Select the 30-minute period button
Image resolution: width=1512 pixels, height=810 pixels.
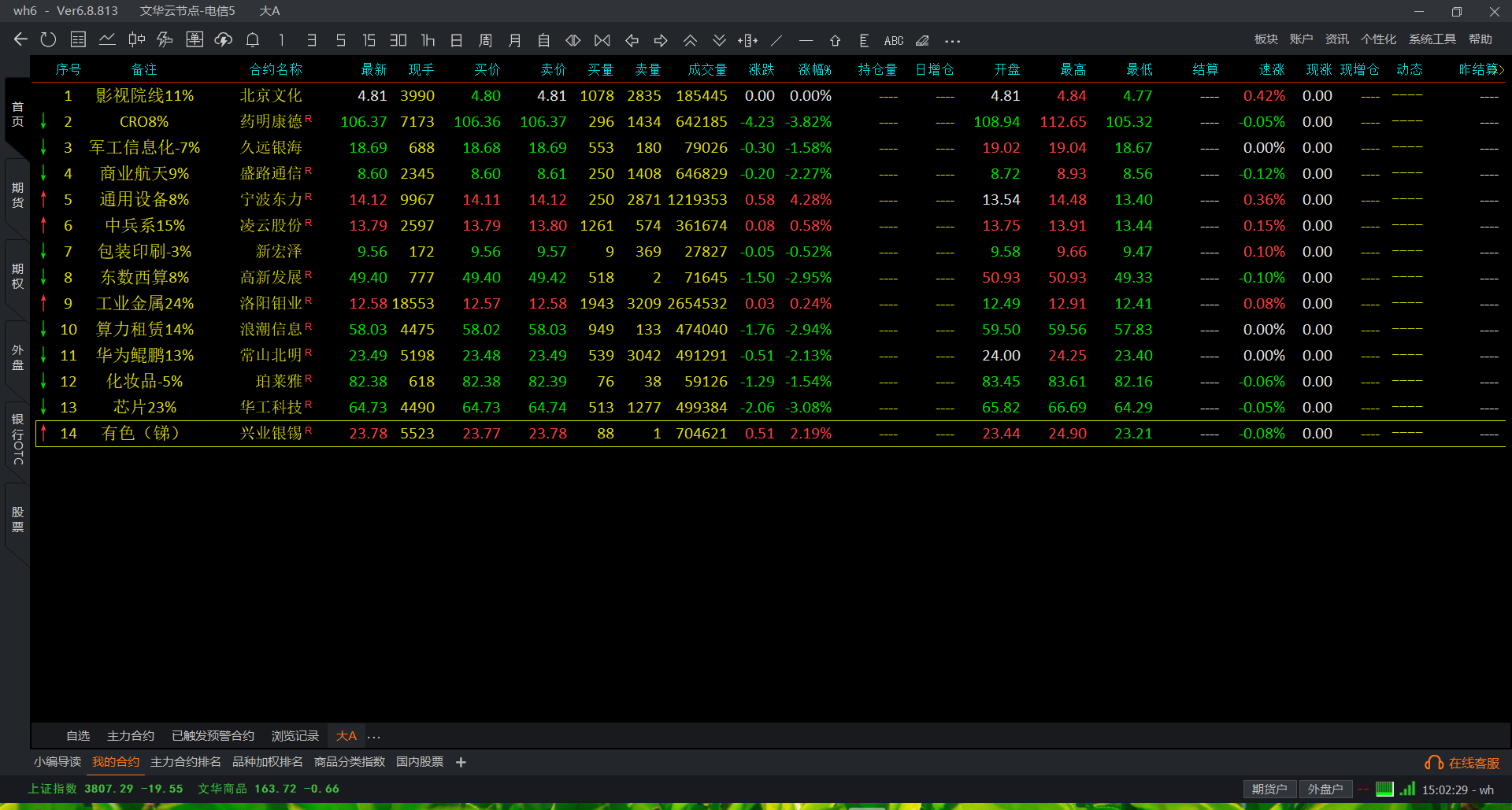coord(398,40)
